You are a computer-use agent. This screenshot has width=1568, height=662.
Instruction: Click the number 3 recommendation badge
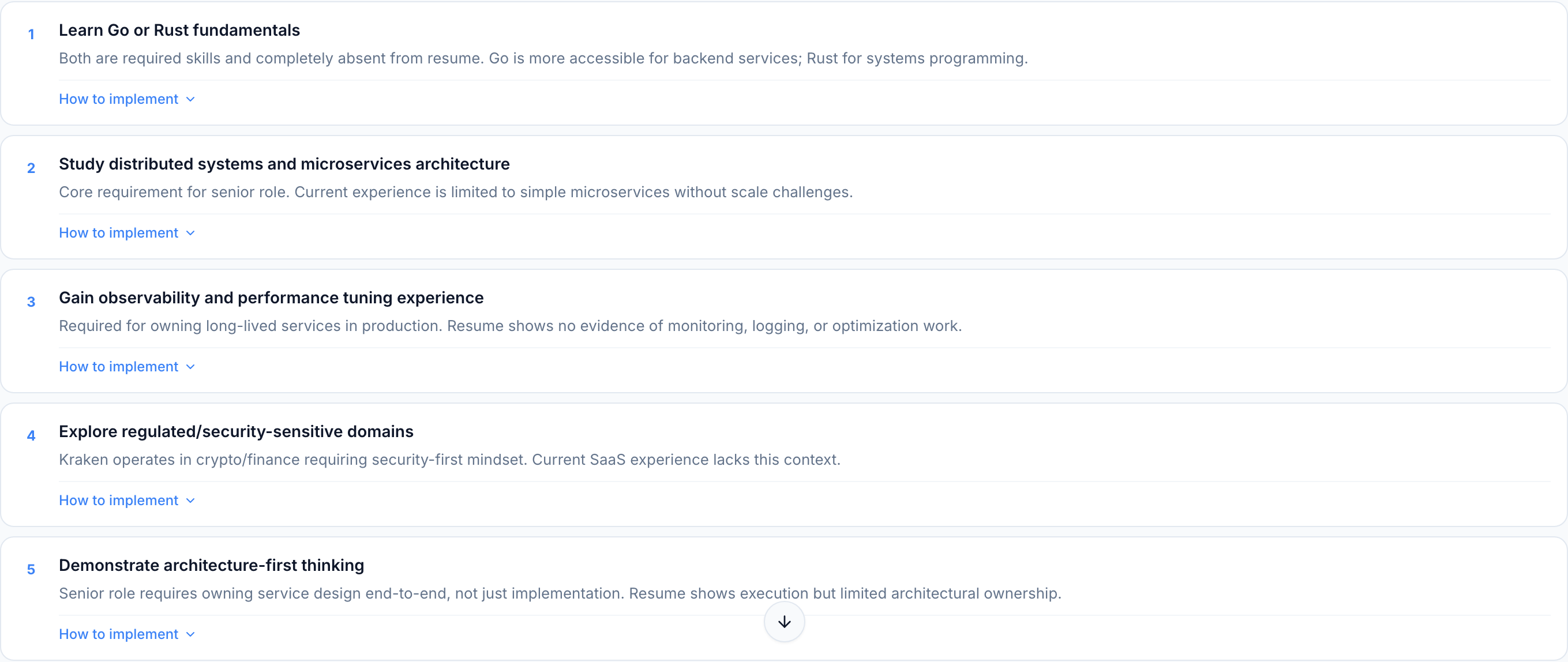point(31,302)
